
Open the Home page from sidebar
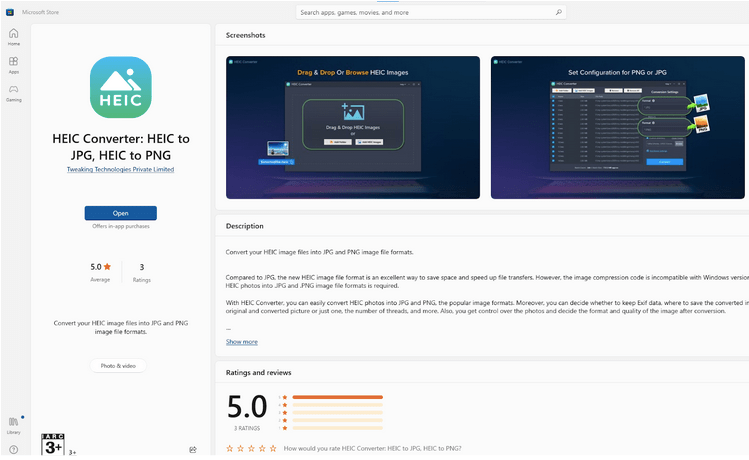tap(13, 37)
